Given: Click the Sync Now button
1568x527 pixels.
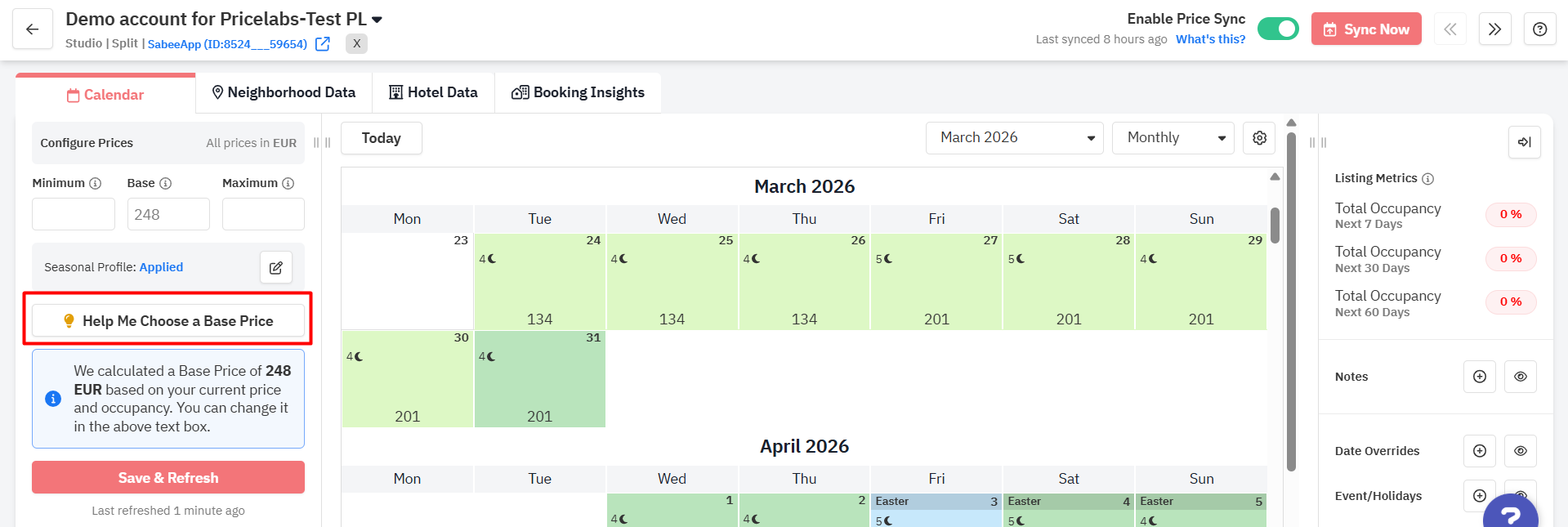Looking at the screenshot, I should point(1366,29).
